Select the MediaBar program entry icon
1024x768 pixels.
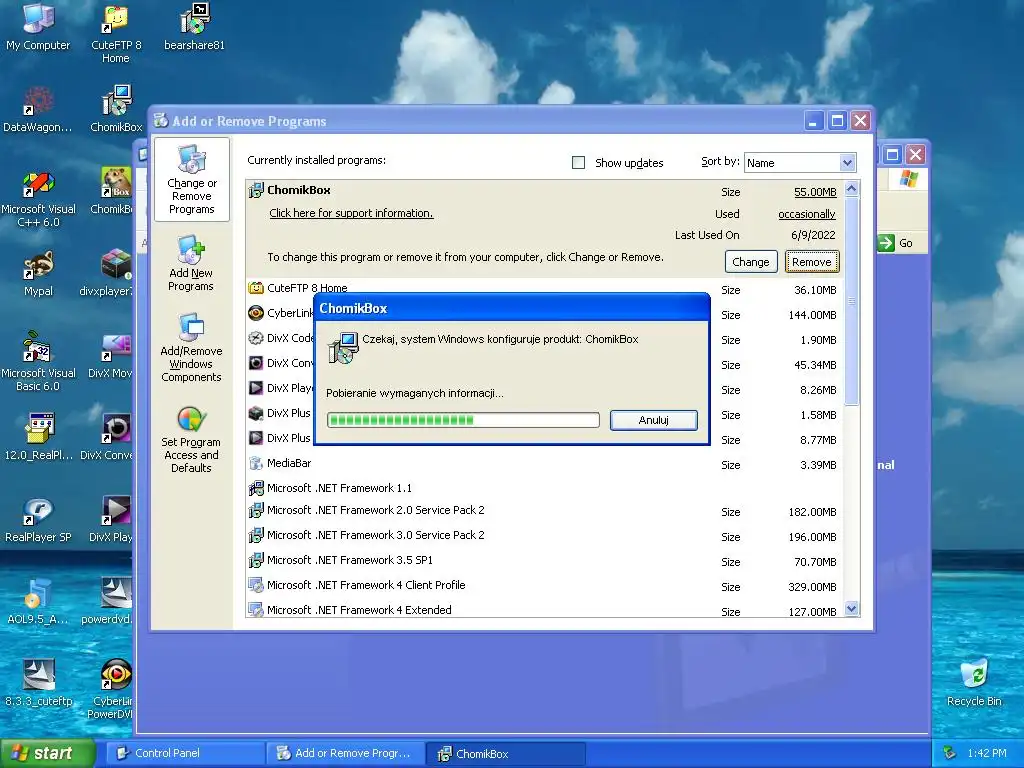click(x=256, y=464)
